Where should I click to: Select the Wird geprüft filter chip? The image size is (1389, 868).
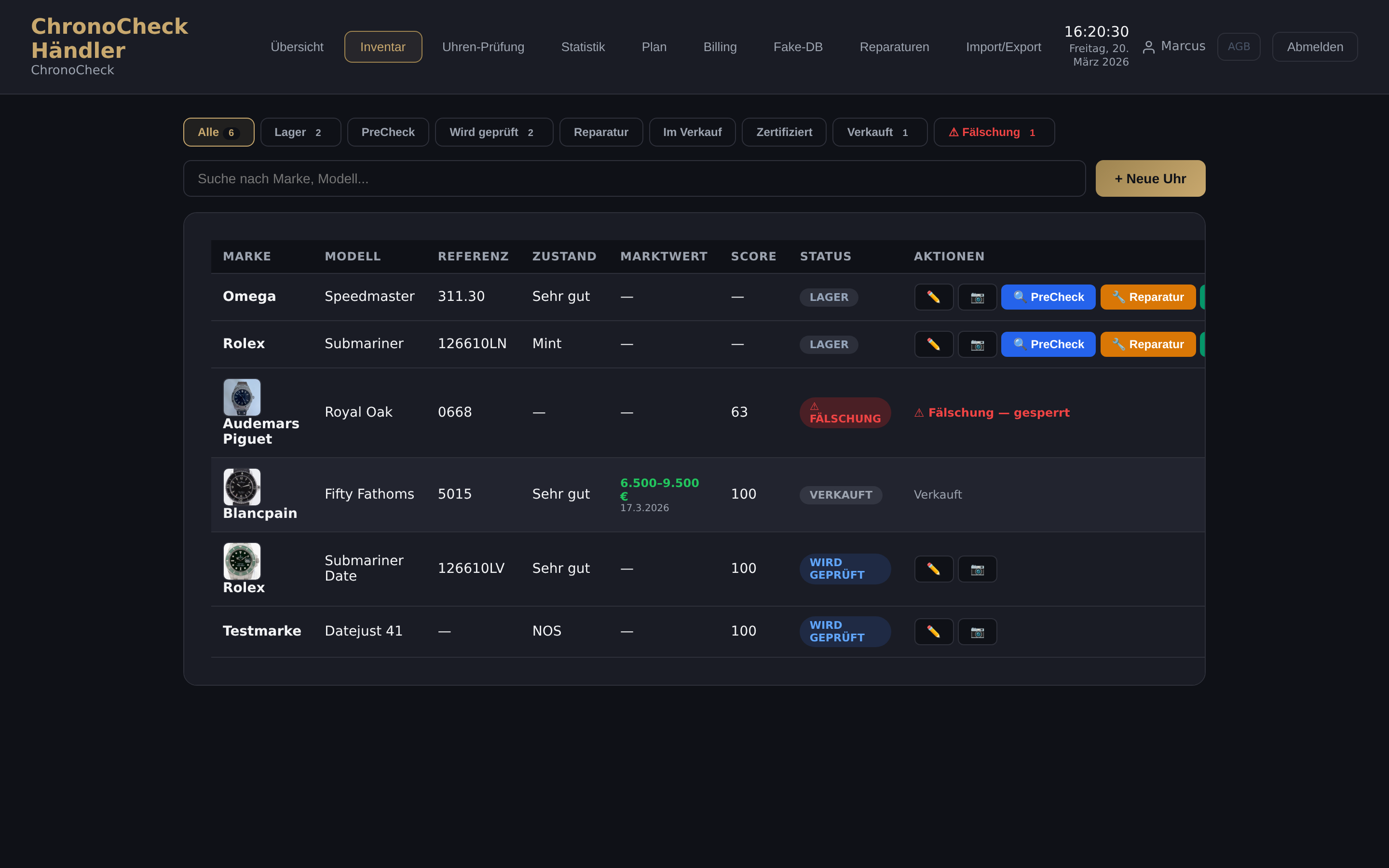click(x=493, y=132)
